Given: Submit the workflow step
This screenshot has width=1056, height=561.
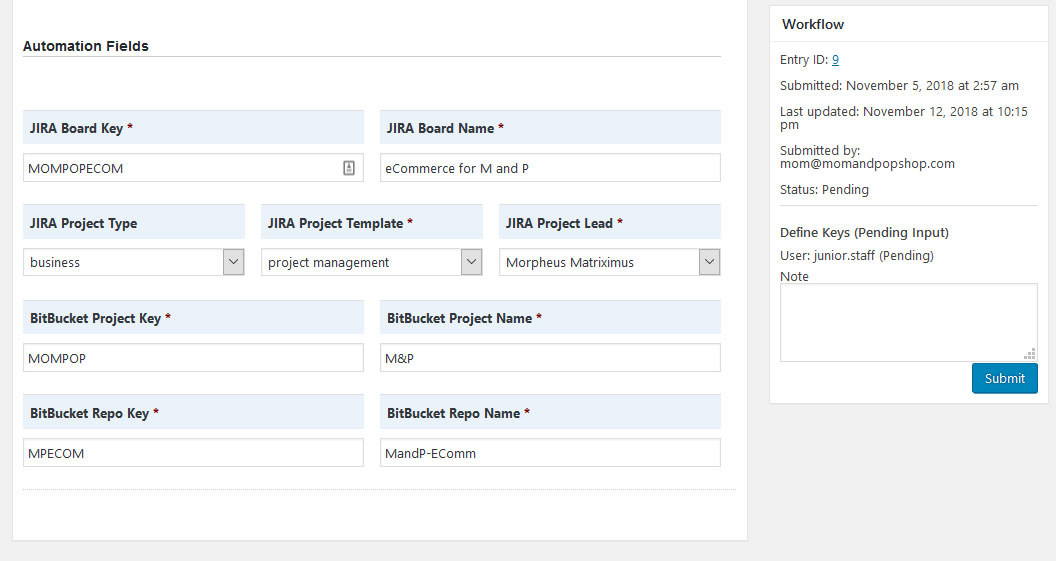Looking at the screenshot, I should [x=1004, y=378].
